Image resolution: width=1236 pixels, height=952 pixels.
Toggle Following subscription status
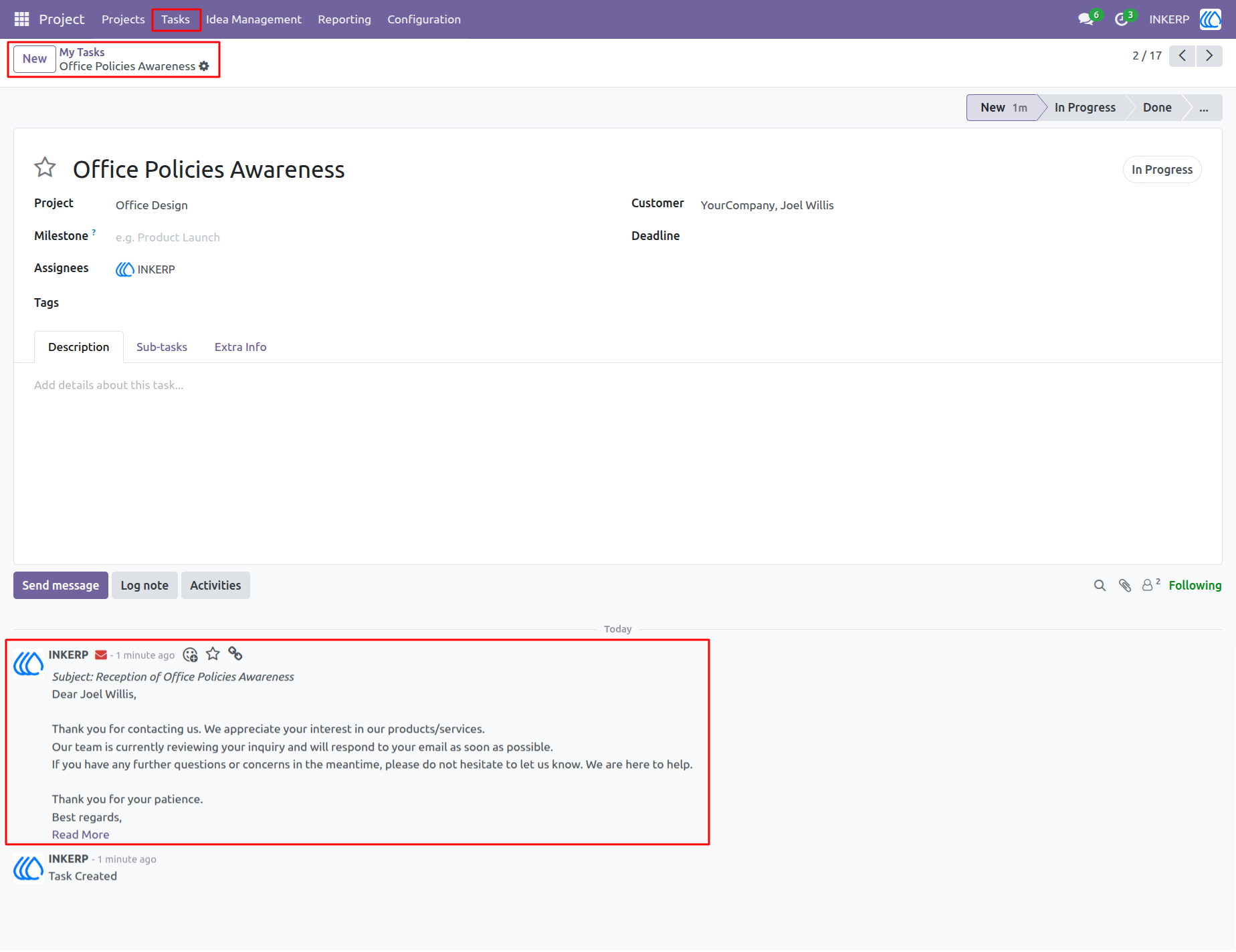1195,586
